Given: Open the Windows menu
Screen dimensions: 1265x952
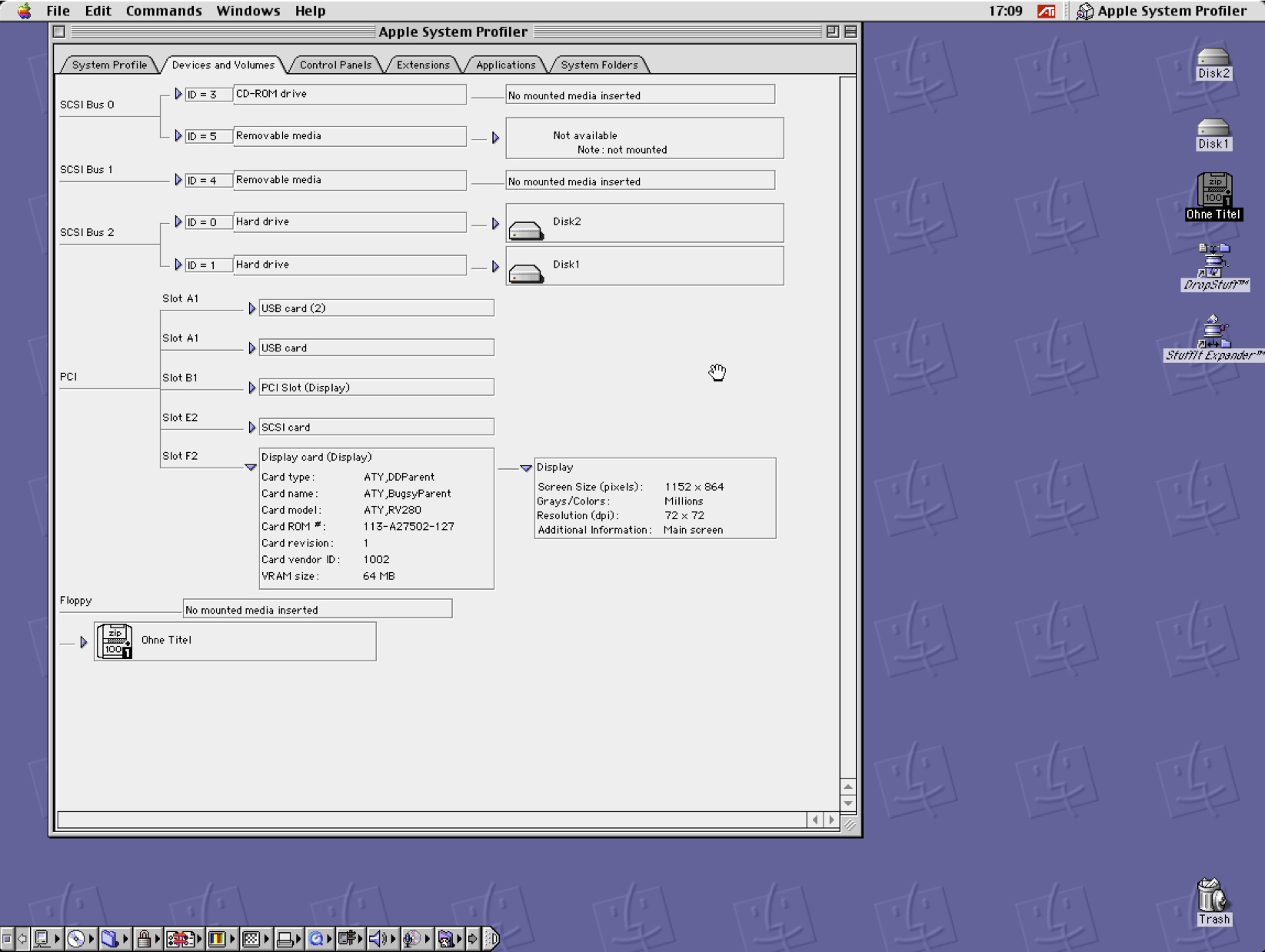Looking at the screenshot, I should tap(248, 11).
